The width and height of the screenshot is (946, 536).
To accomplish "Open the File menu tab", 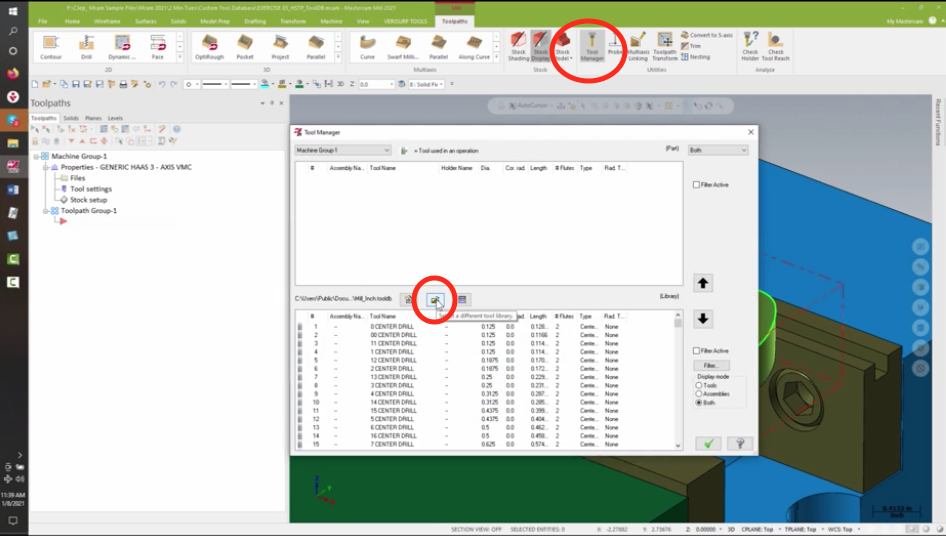I will (43, 21).
